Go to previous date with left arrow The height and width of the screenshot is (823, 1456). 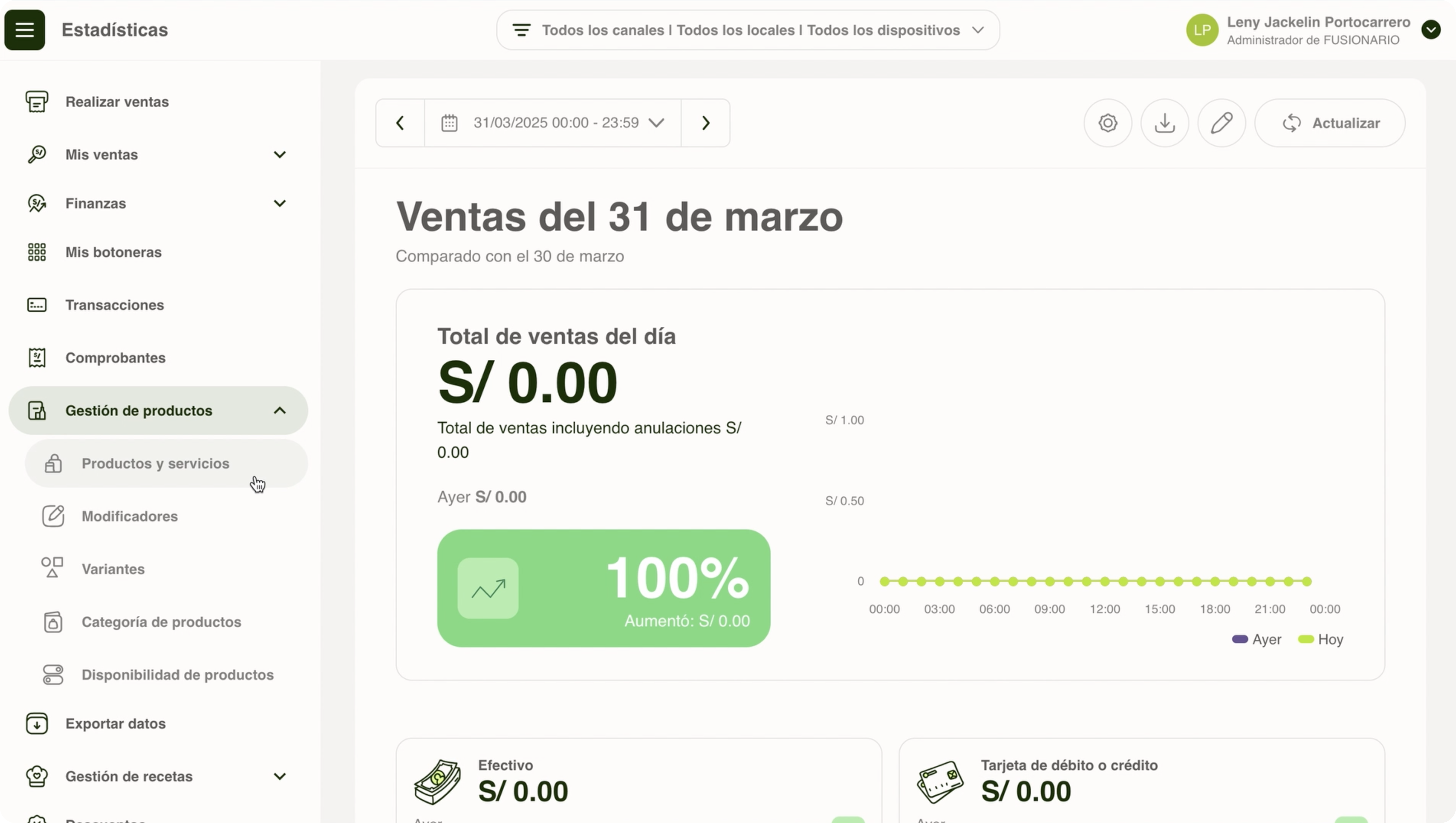pyautogui.click(x=400, y=123)
